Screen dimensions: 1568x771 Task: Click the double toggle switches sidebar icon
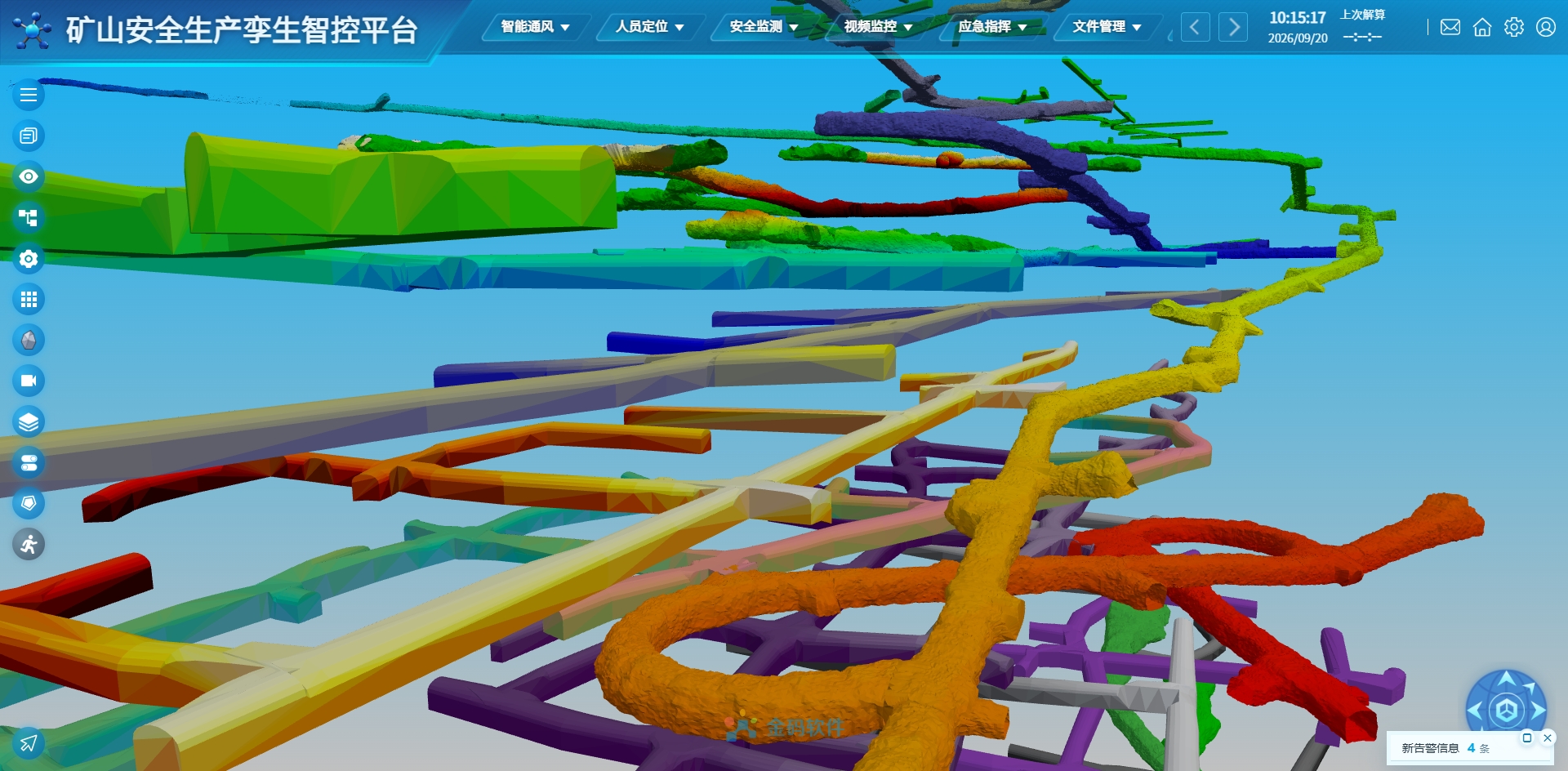[29, 463]
